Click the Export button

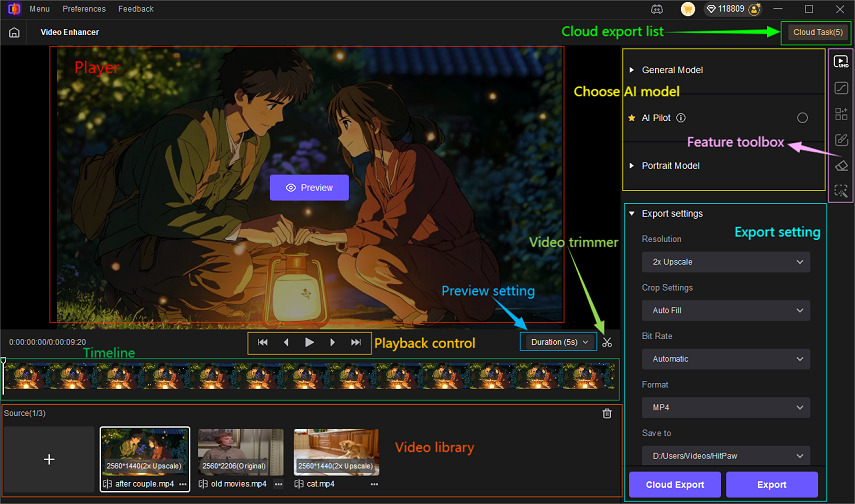[x=772, y=484]
